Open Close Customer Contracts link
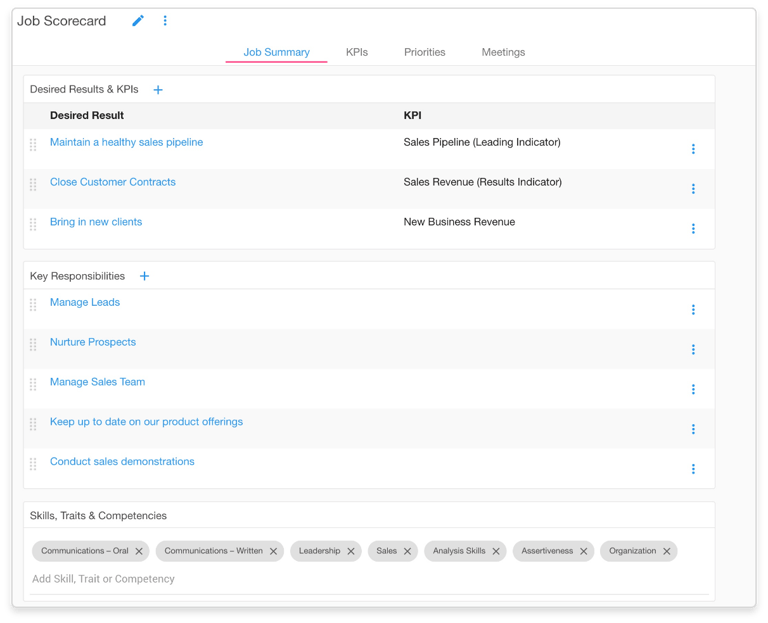This screenshot has height=623, width=768. coord(113,182)
